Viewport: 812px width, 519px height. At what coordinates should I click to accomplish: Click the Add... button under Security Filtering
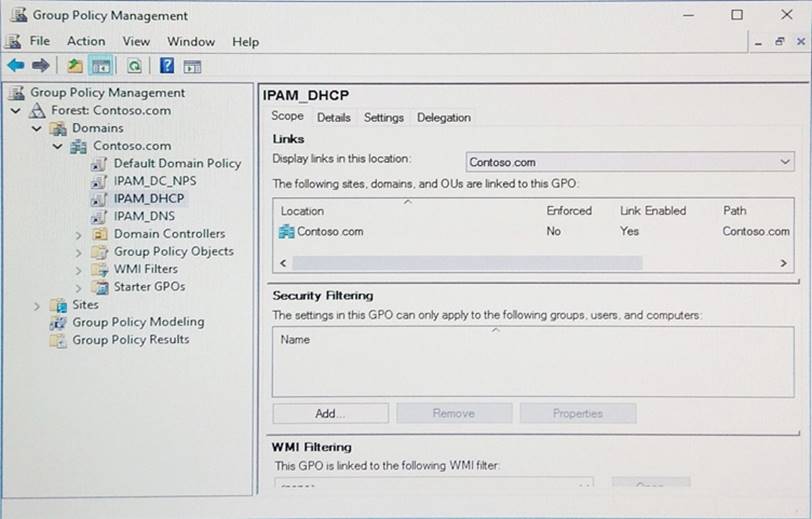329,413
